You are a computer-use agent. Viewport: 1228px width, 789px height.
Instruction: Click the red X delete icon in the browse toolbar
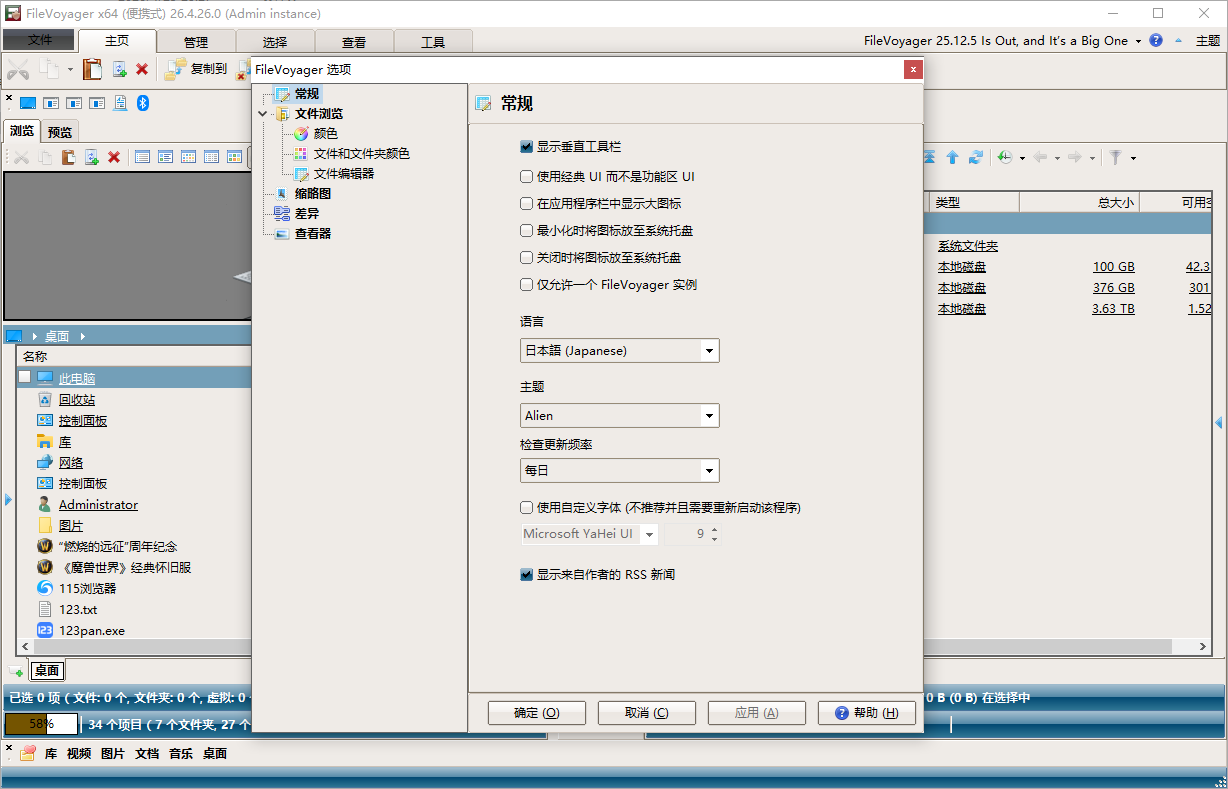tap(113, 157)
